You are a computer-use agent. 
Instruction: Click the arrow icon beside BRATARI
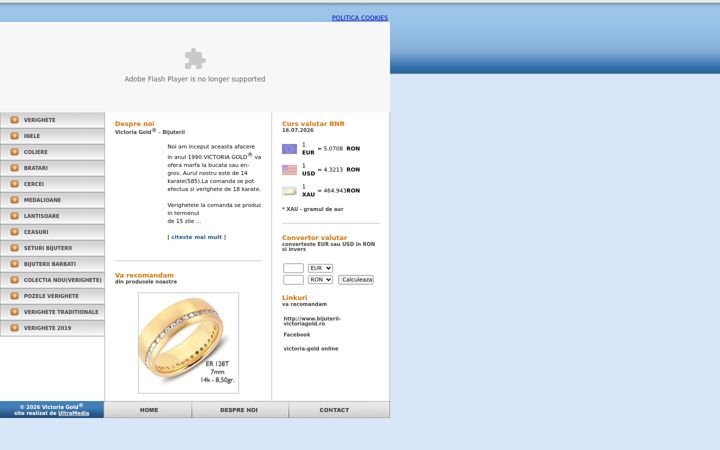click(x=14, y=168)
